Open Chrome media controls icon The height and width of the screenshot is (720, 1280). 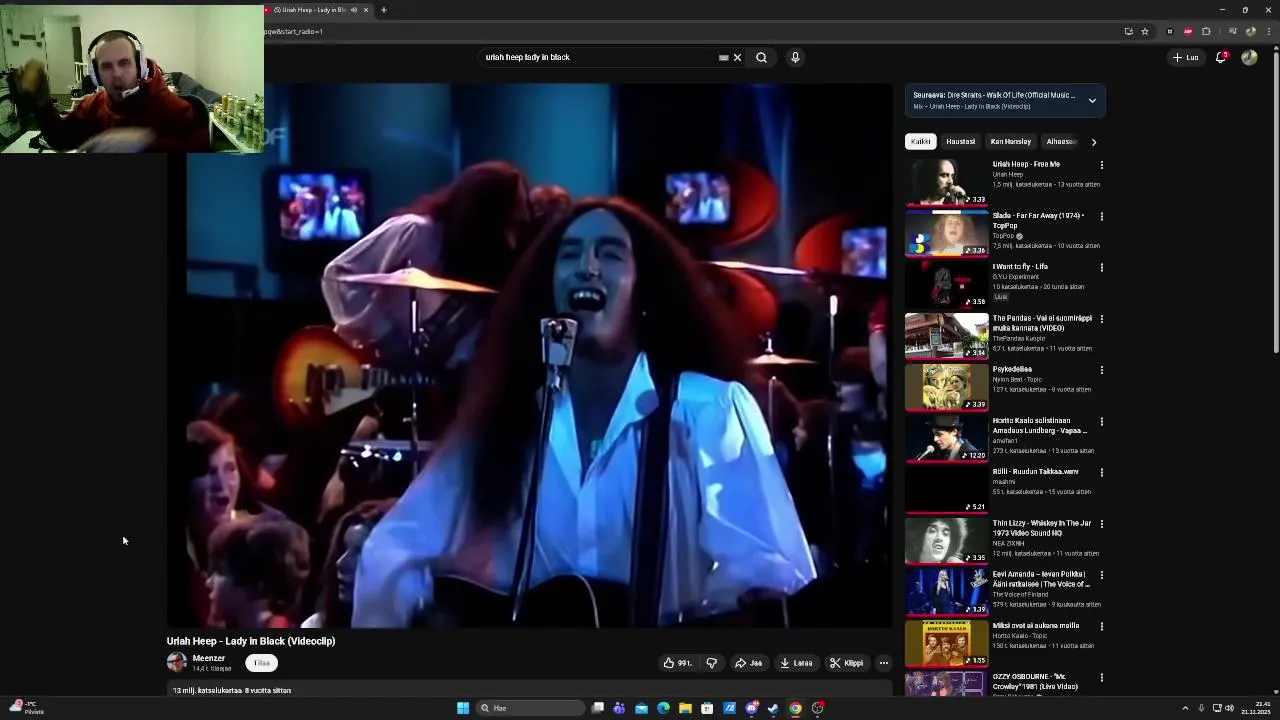(x=1232, y=31)
